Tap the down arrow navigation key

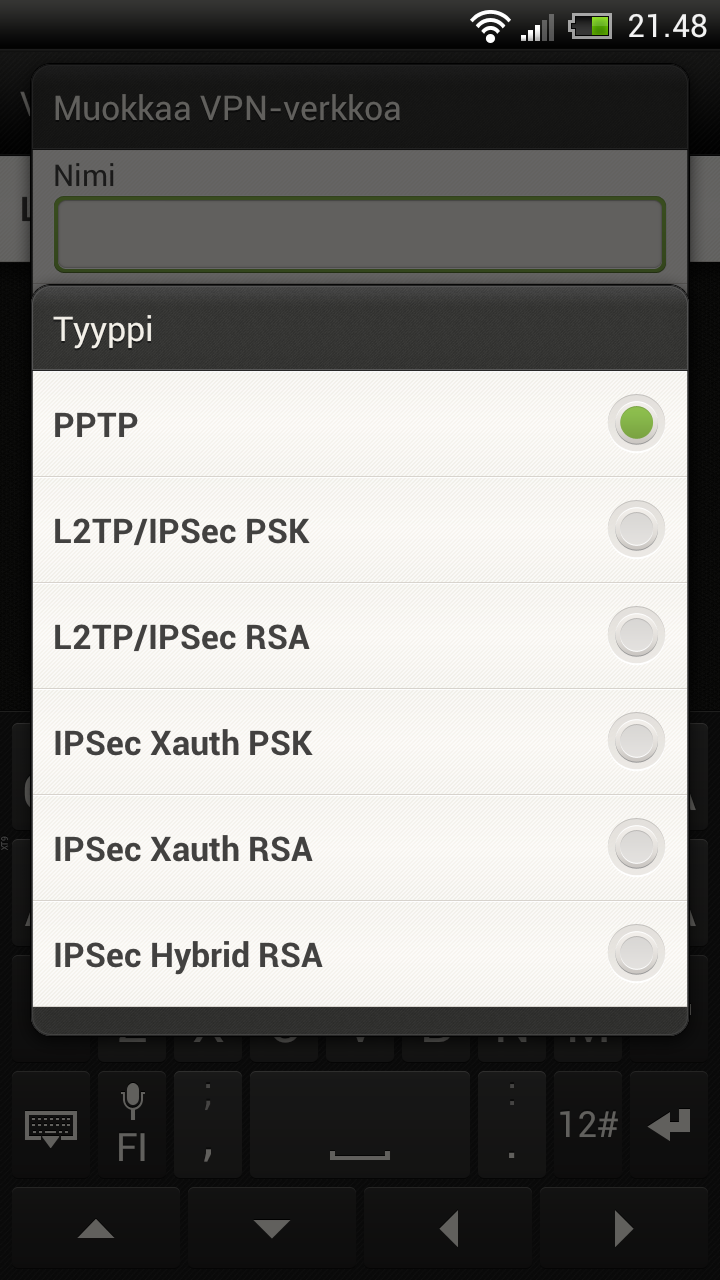272,1228
